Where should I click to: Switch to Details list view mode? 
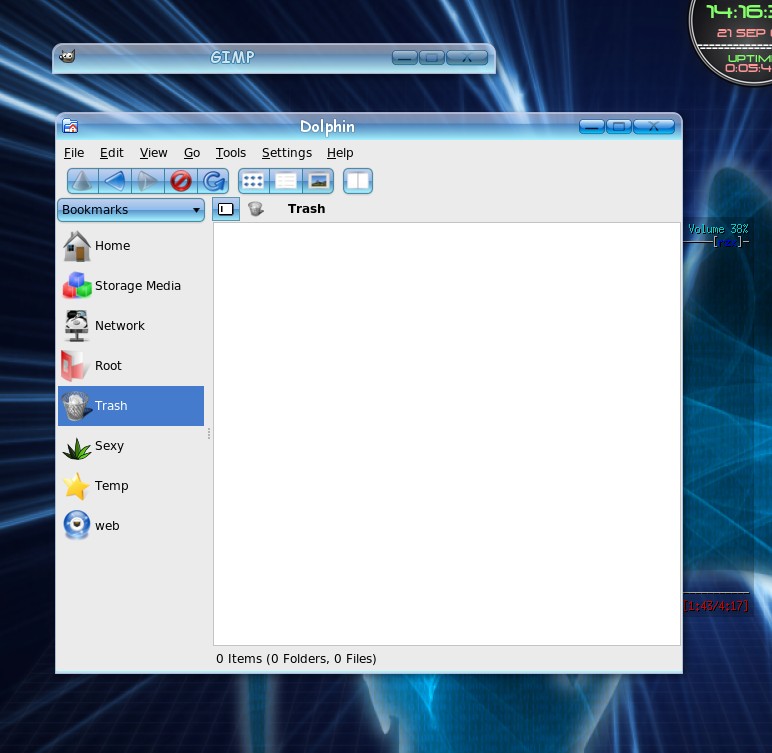pyautogui.click(x=286, y=181)
